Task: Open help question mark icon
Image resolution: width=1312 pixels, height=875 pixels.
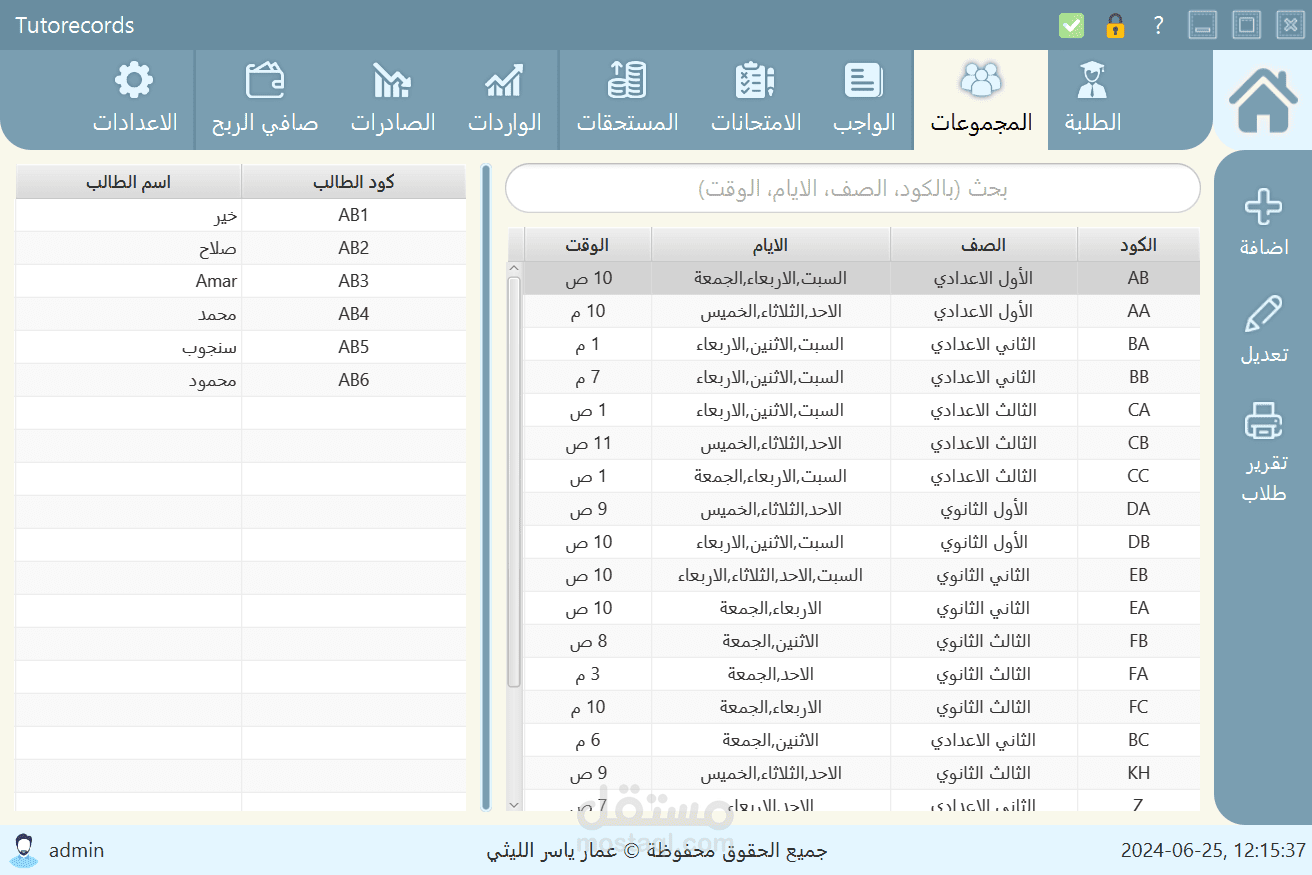Action: pyautogui.click(x=1158, y=25)
